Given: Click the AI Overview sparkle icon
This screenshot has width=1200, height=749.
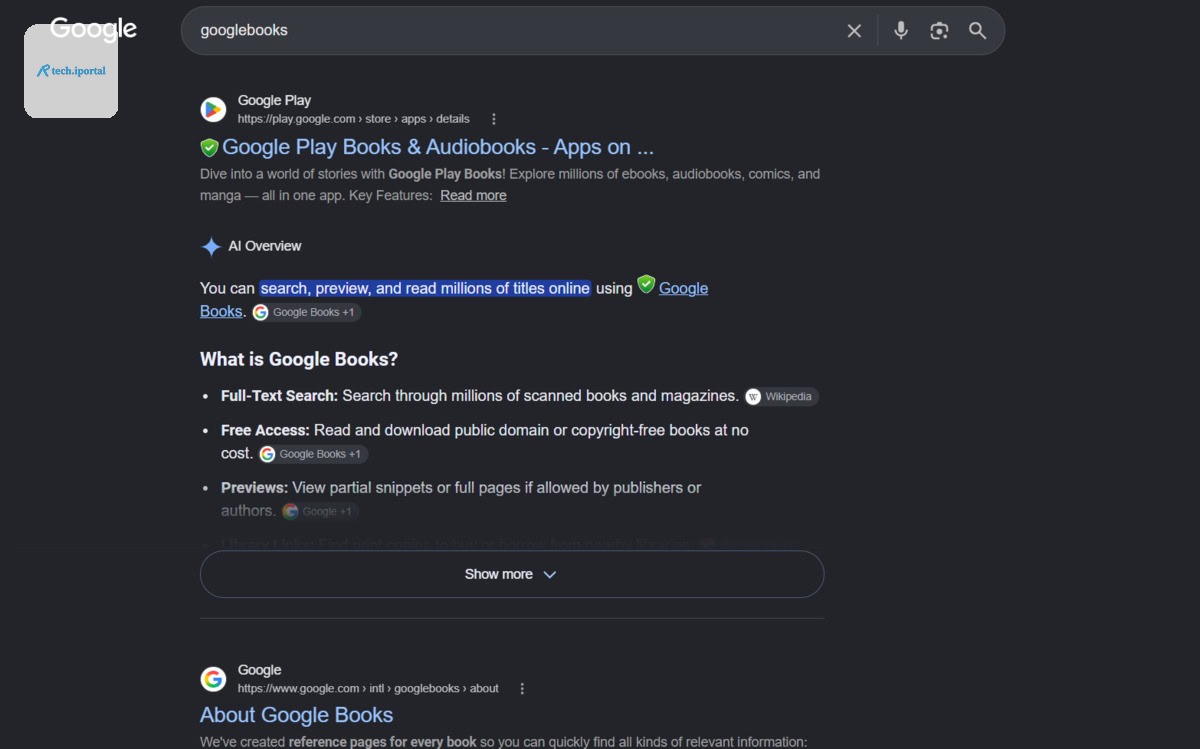Looking at the screenshot, I should tap(211, 247).
